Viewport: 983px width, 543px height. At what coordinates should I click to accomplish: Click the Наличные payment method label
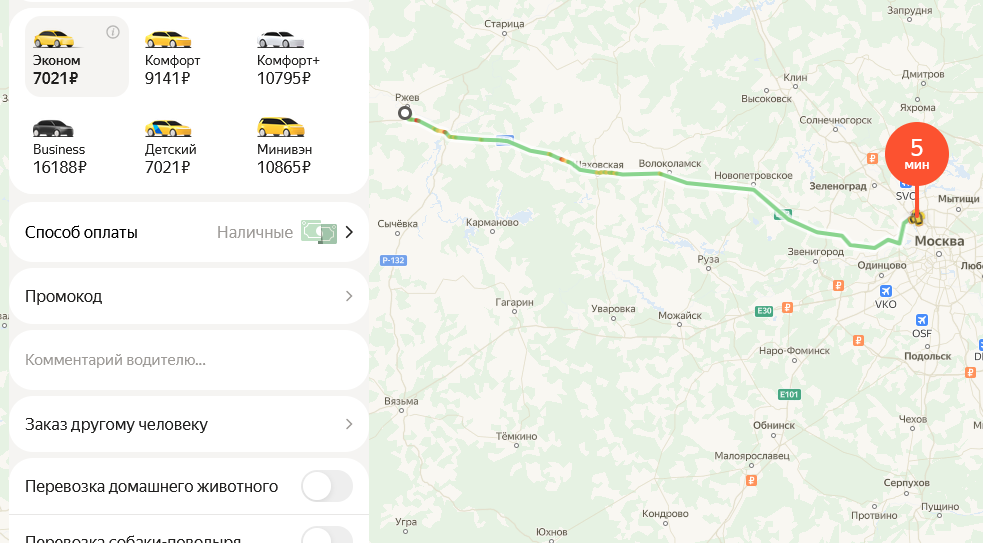pyautogui.click(x=255, y=232)
